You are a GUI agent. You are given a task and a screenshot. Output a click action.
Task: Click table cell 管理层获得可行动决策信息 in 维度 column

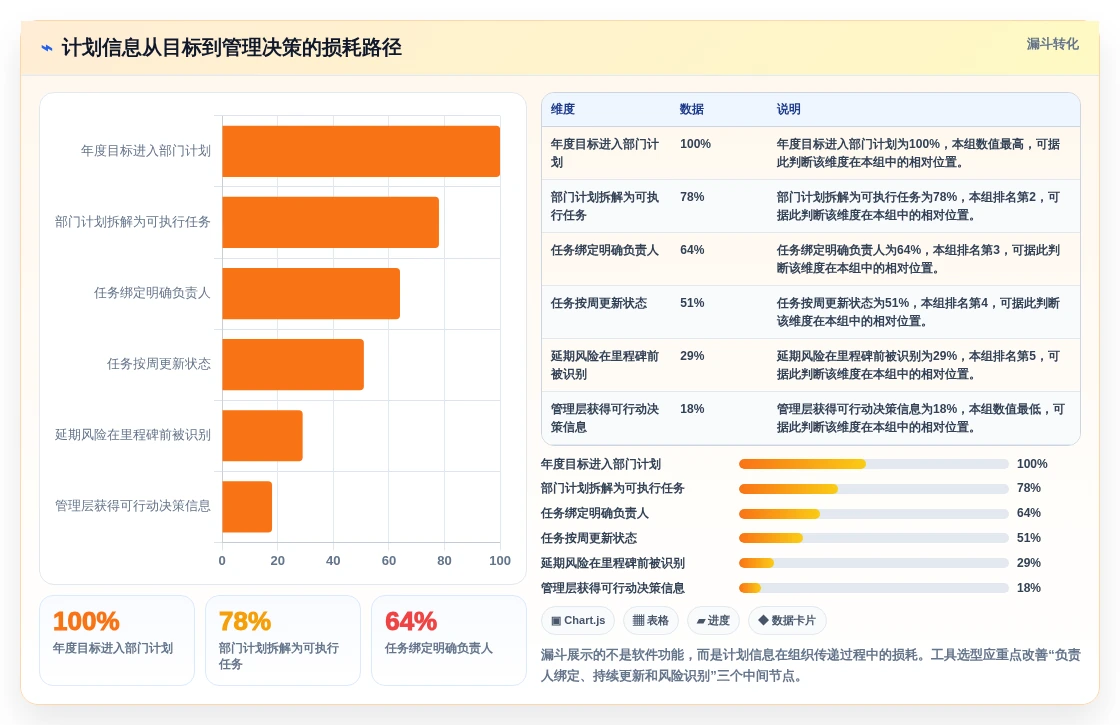(x=605, y=418)
